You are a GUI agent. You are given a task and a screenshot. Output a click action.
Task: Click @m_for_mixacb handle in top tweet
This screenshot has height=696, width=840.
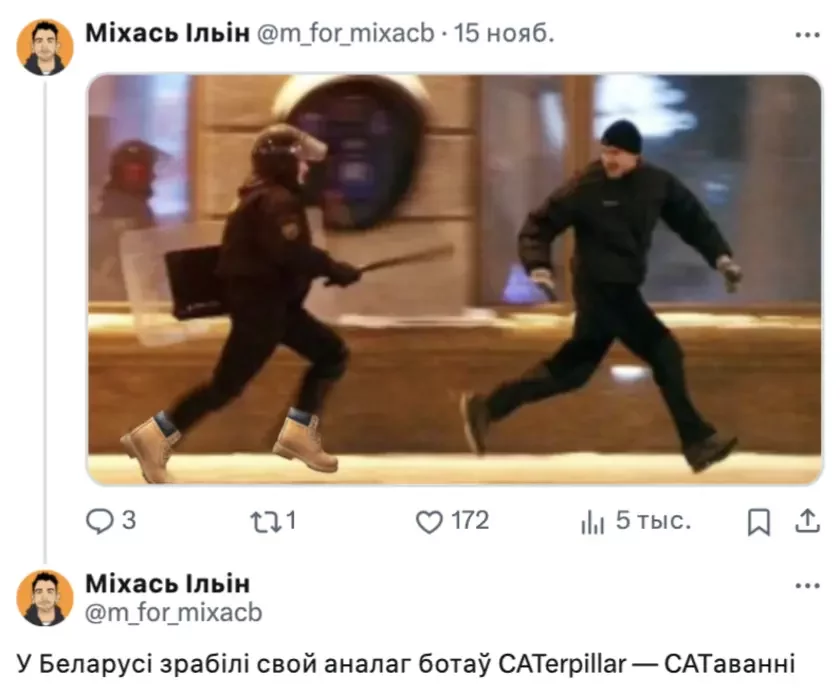click(x=346, y=34)
